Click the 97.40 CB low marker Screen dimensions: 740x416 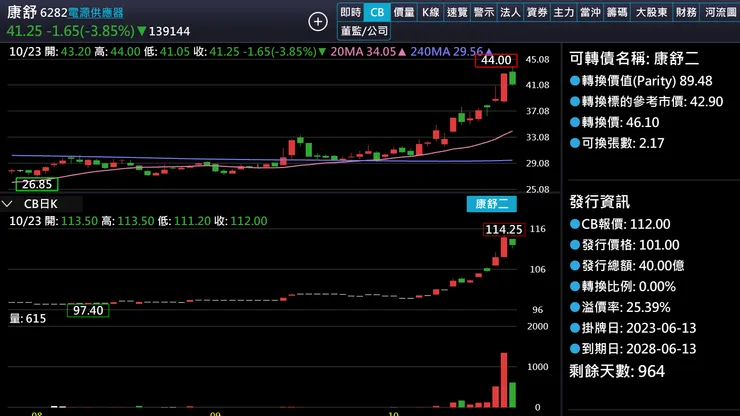tap(88, 310)
